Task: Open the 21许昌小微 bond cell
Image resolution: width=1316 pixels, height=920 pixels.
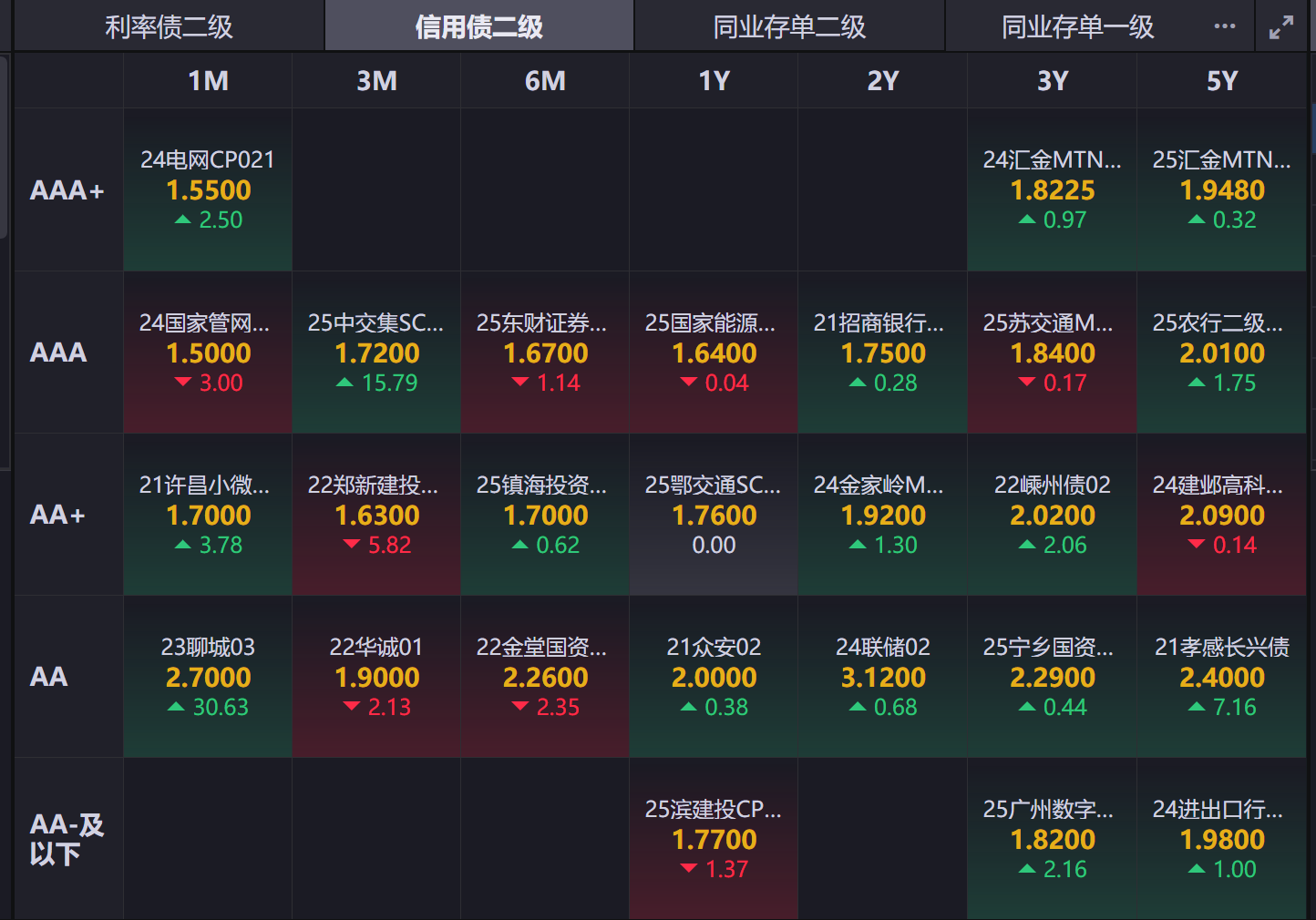Action: tap(208, 515)
